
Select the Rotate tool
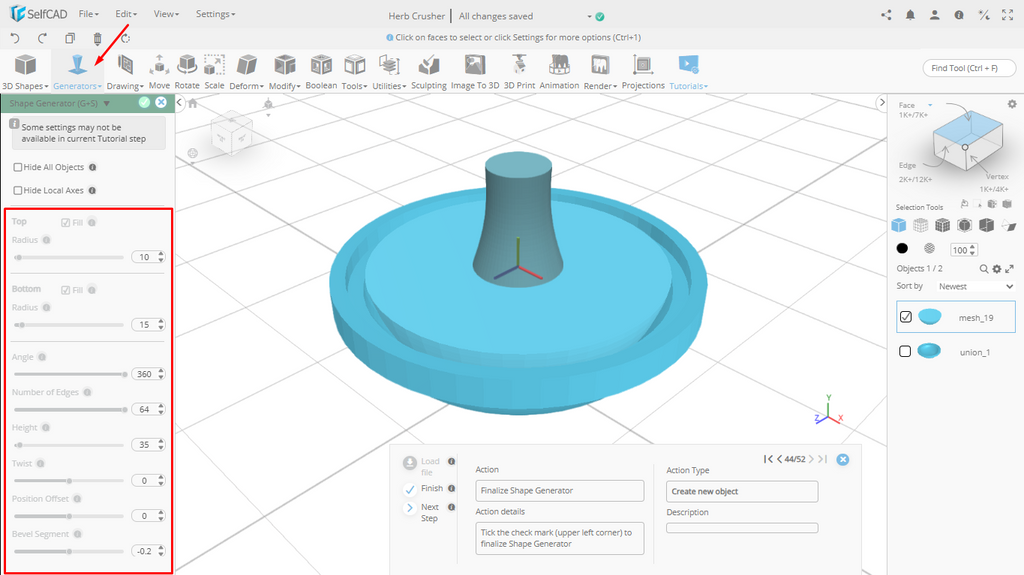point(187,72)
